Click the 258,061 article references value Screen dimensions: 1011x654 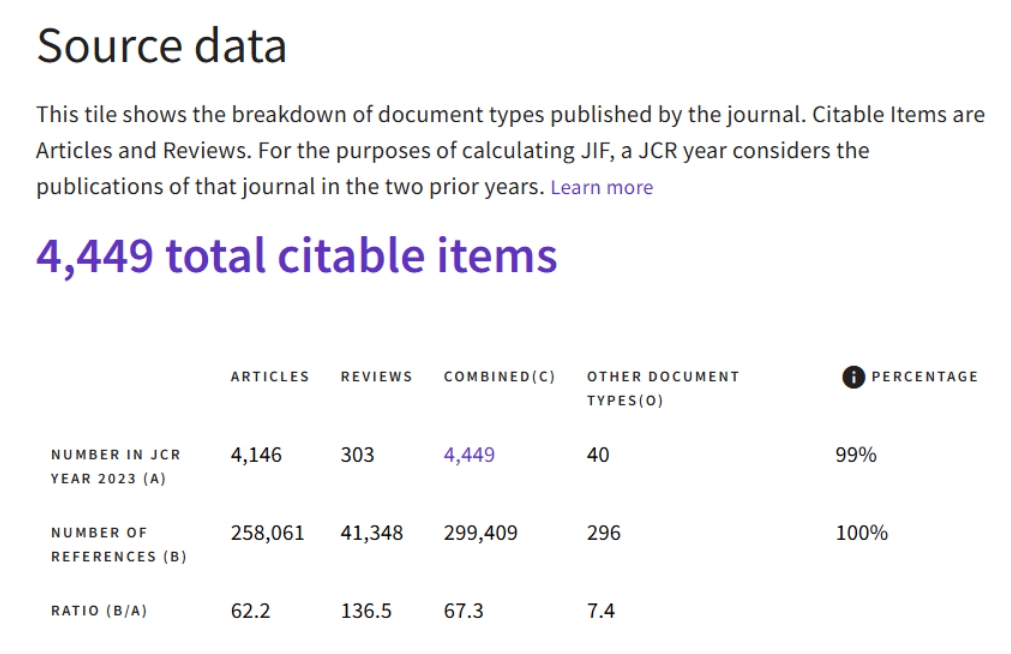pyautogui.click(x=267, y=533)
